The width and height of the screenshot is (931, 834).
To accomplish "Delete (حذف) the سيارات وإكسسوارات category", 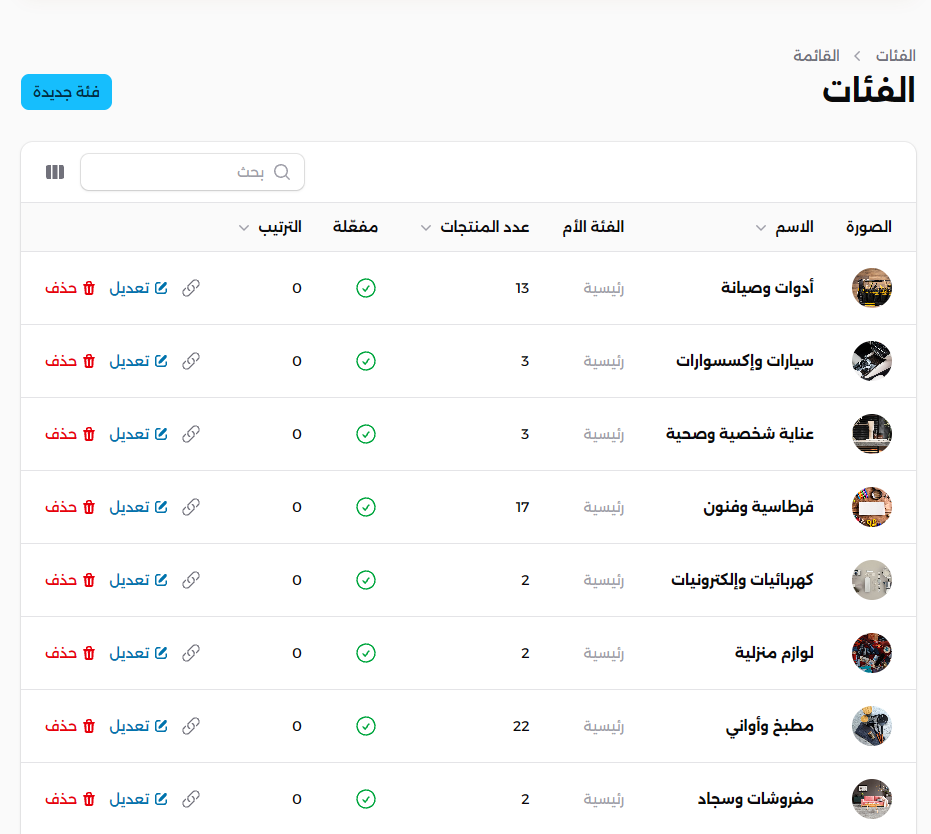I will pos(70,361).
